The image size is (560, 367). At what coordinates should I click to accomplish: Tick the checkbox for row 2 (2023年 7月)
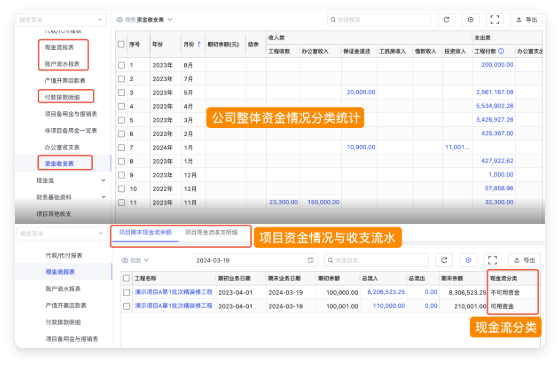(121, 79)
